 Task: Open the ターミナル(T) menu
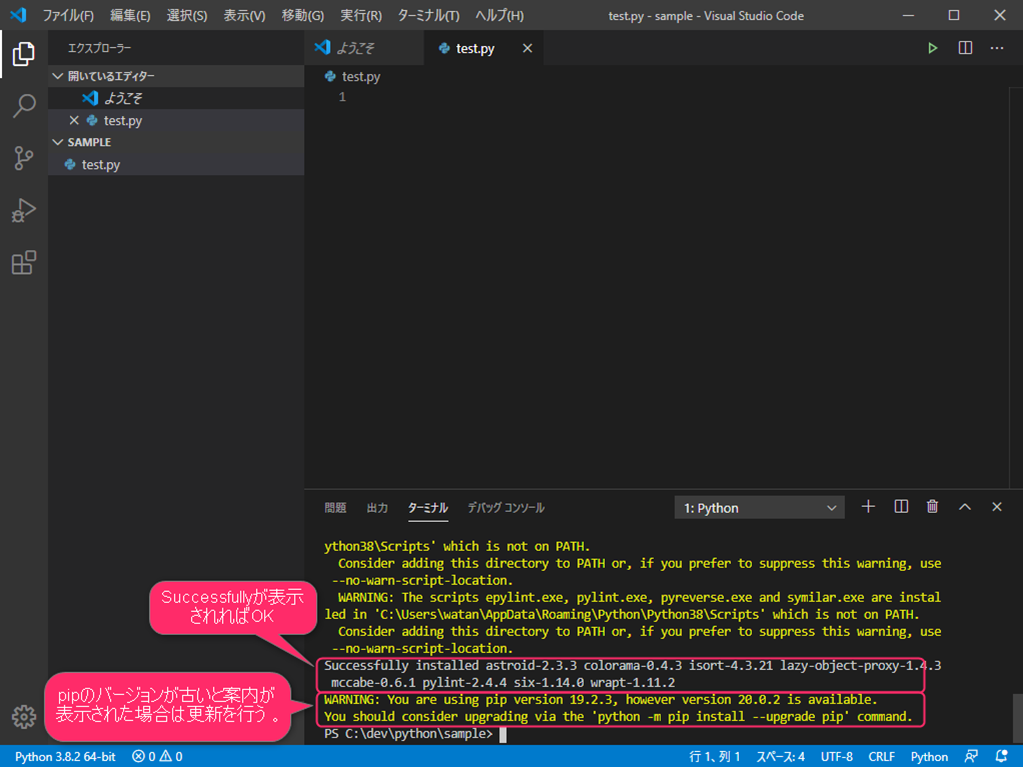pos(429,15)
